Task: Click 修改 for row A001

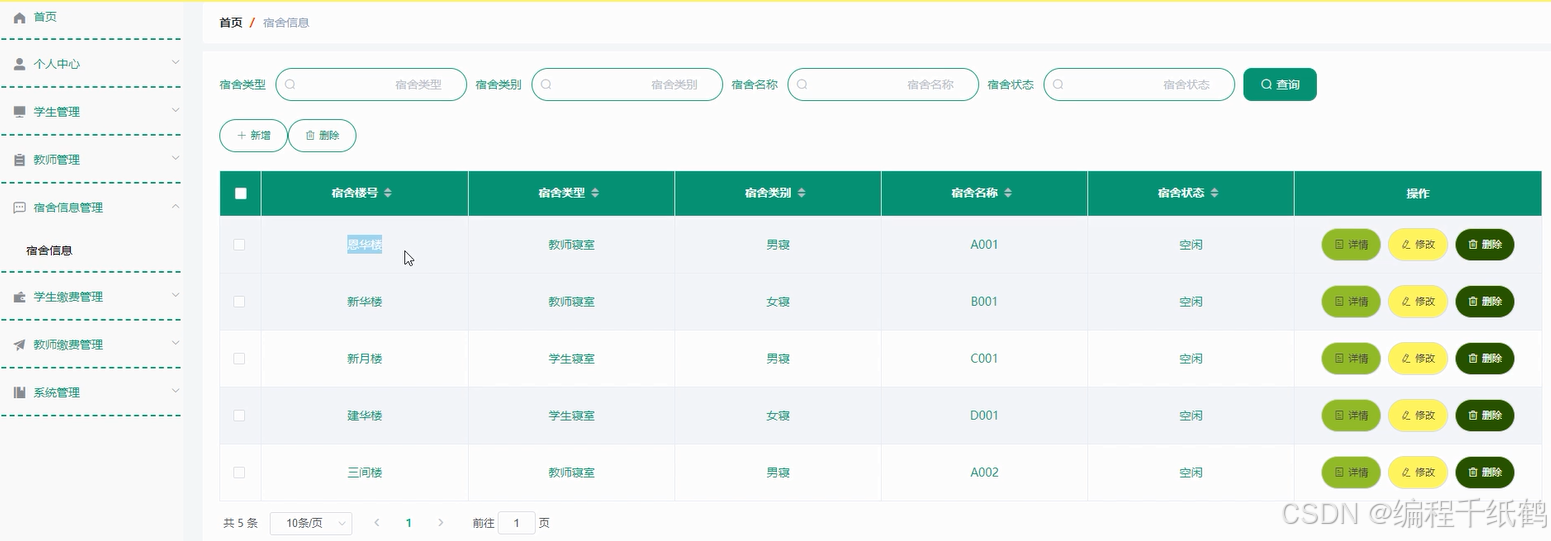Action: pyautogui.click(x=1418, y=245)
